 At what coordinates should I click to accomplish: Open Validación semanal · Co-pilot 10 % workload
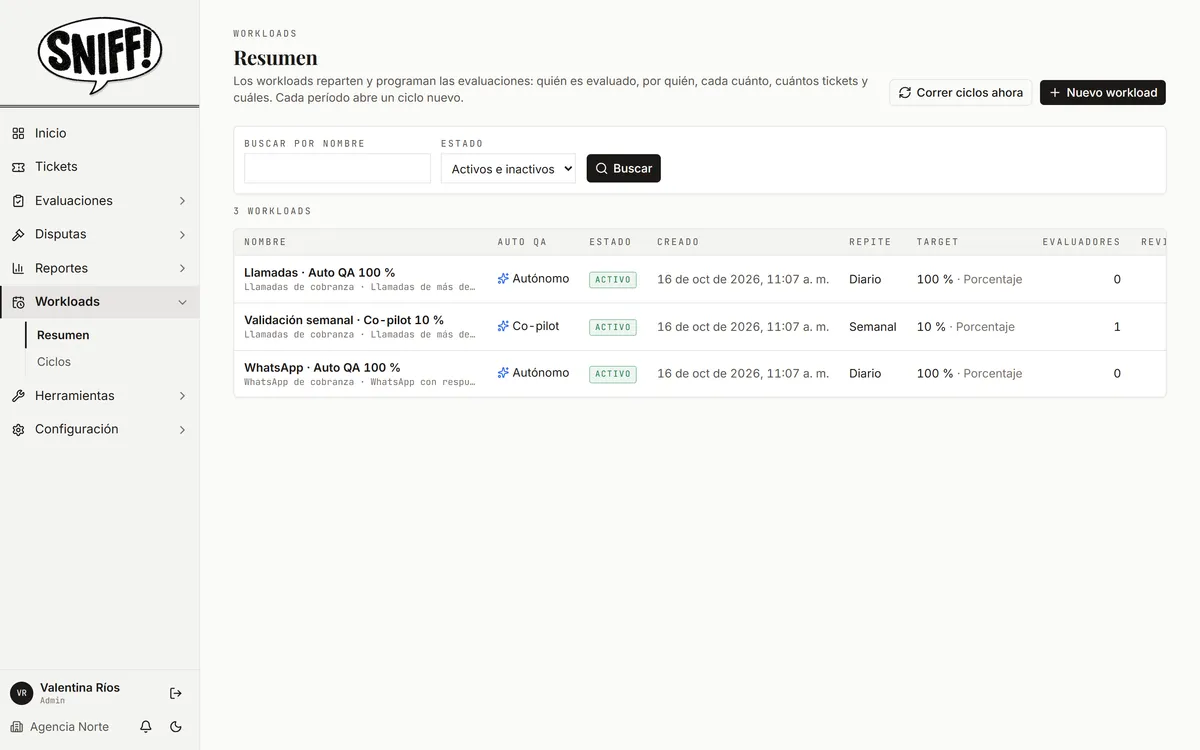(344, 320)
